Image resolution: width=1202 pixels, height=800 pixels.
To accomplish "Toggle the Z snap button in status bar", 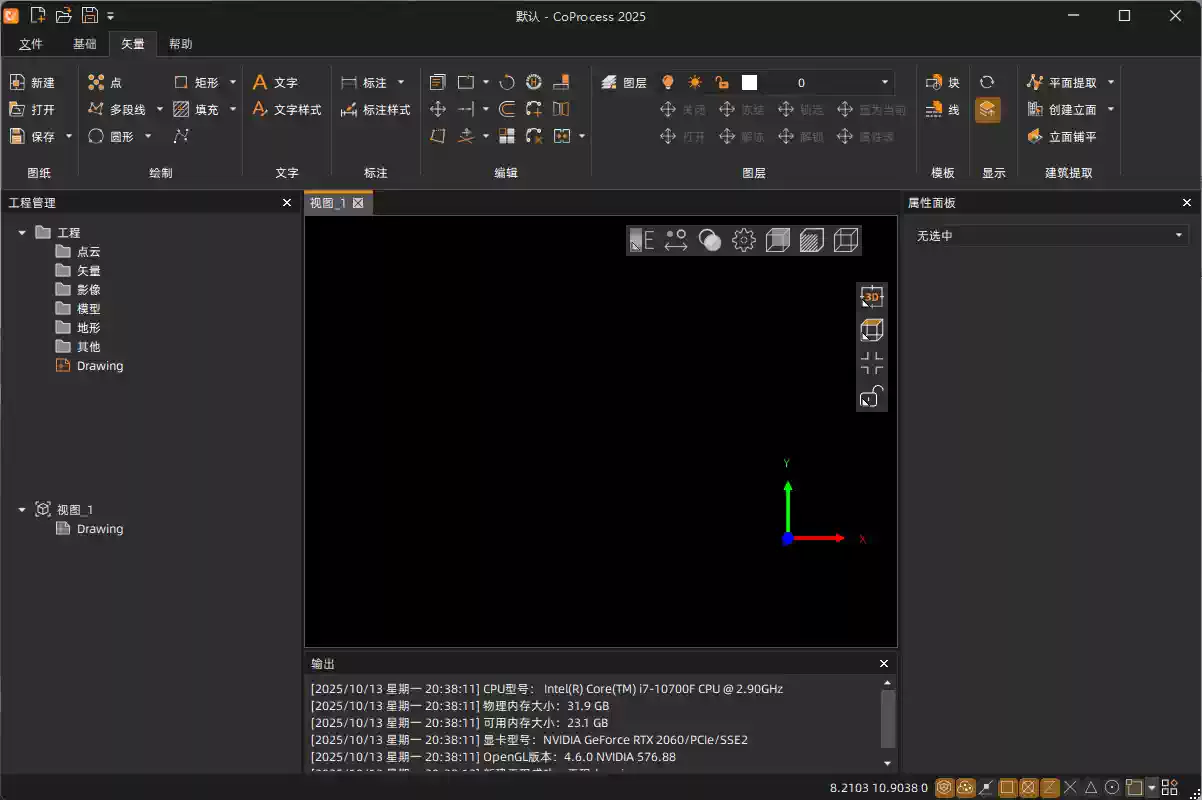I will point(1050,787).
